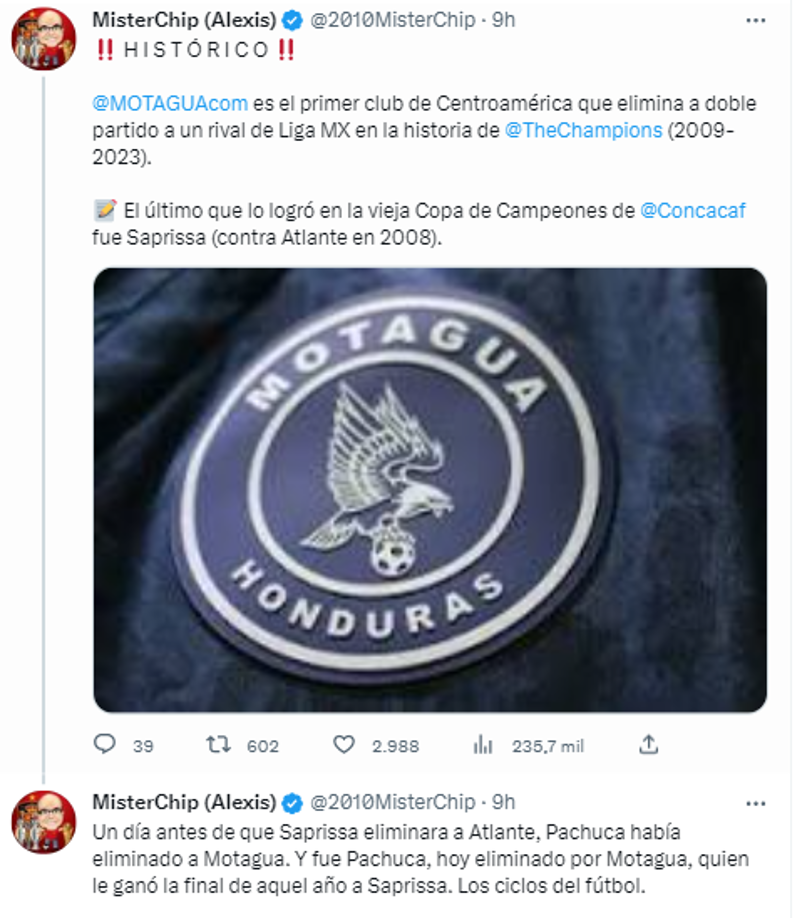Screen dimensions: 802x918
Task: Like the tweet using the heart icon
Action: pos(342,744)
